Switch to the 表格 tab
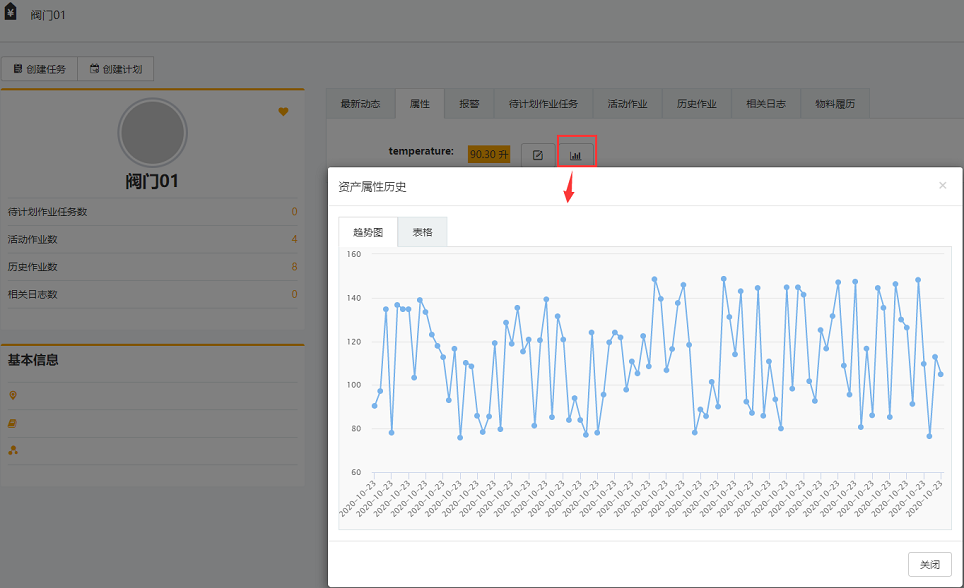The image size is (964, 588). [422, 231]
